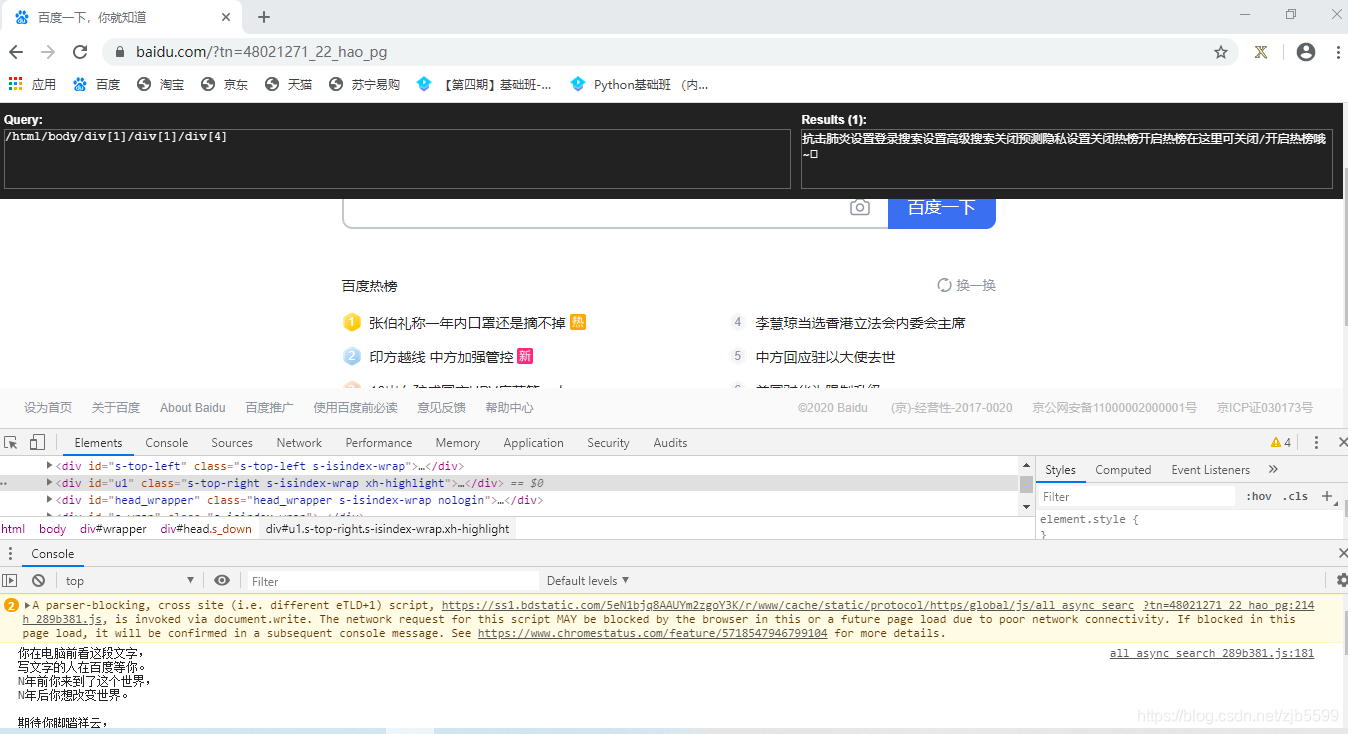Open the 百度 bookmark

pos(97,85)
